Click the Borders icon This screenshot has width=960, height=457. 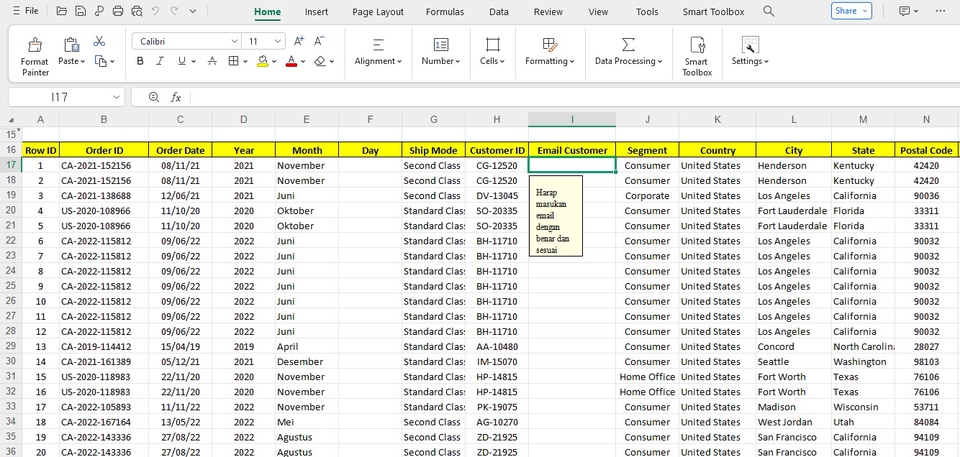[233, 61]
